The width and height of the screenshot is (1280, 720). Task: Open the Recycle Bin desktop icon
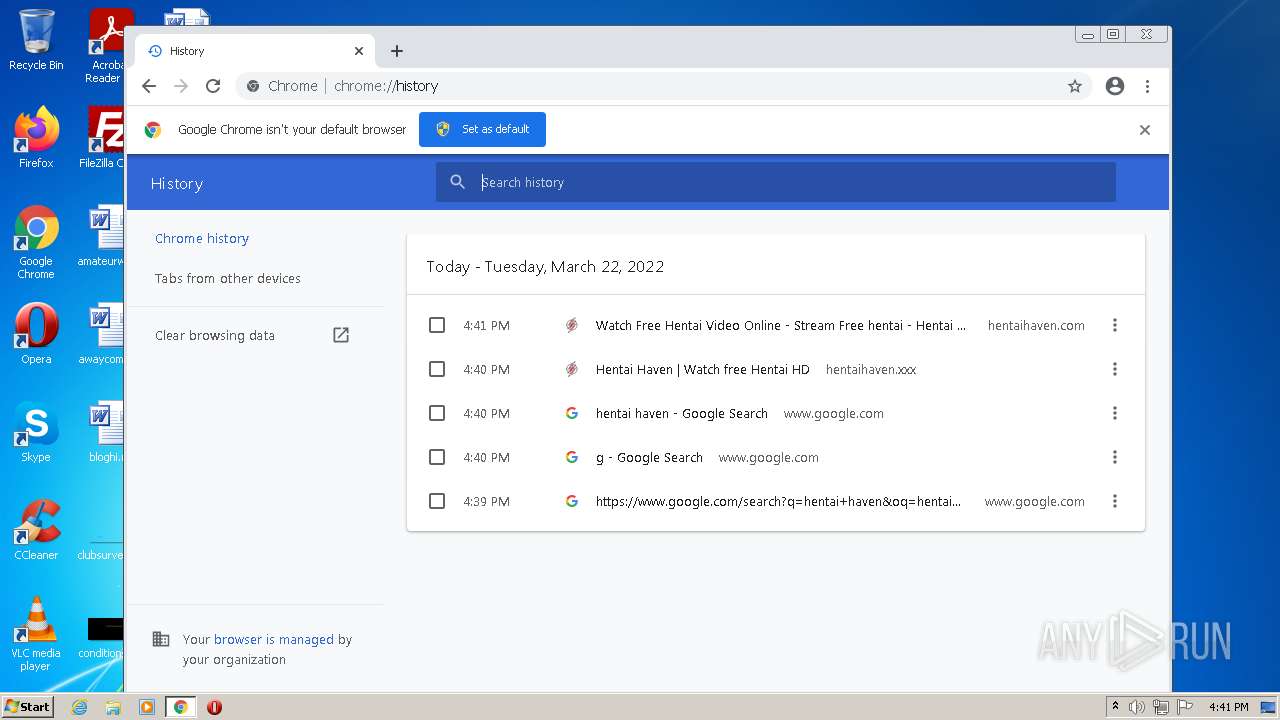[36, 40]
